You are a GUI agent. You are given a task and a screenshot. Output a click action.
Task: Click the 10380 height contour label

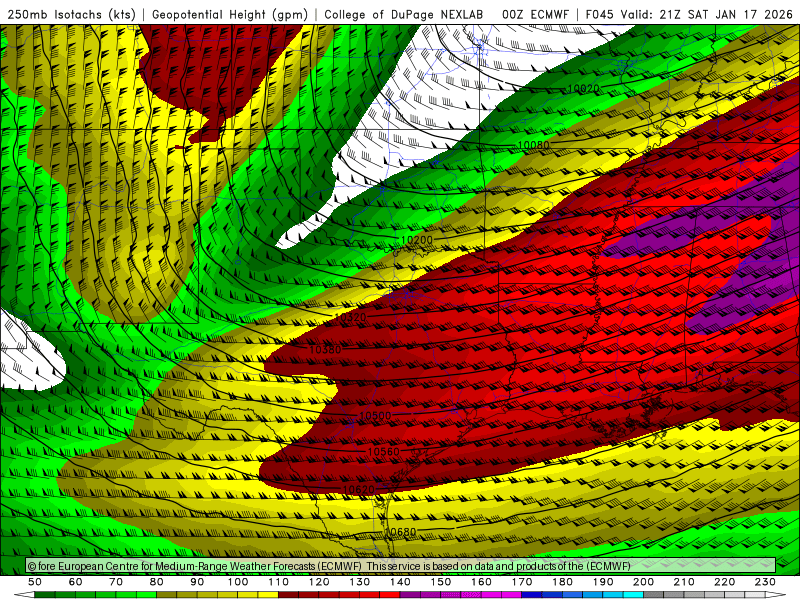point(325,349)
